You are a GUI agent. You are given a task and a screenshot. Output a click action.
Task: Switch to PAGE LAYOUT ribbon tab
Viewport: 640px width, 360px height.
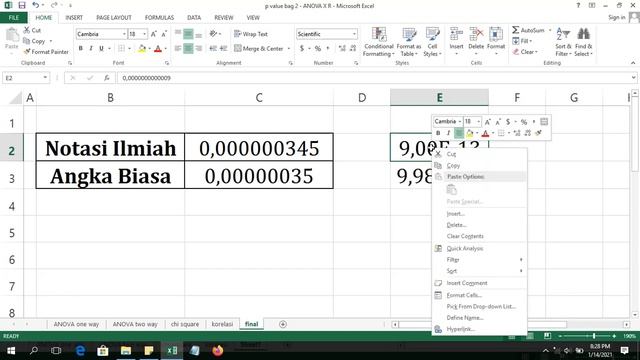click(114, 18)
